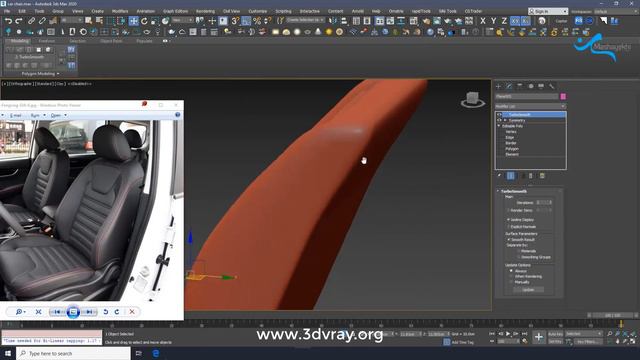The width and height of the screenshot is (640, 360).
Task: Collapse the Editable Poly sub-object tree
Action: point(499,126)
